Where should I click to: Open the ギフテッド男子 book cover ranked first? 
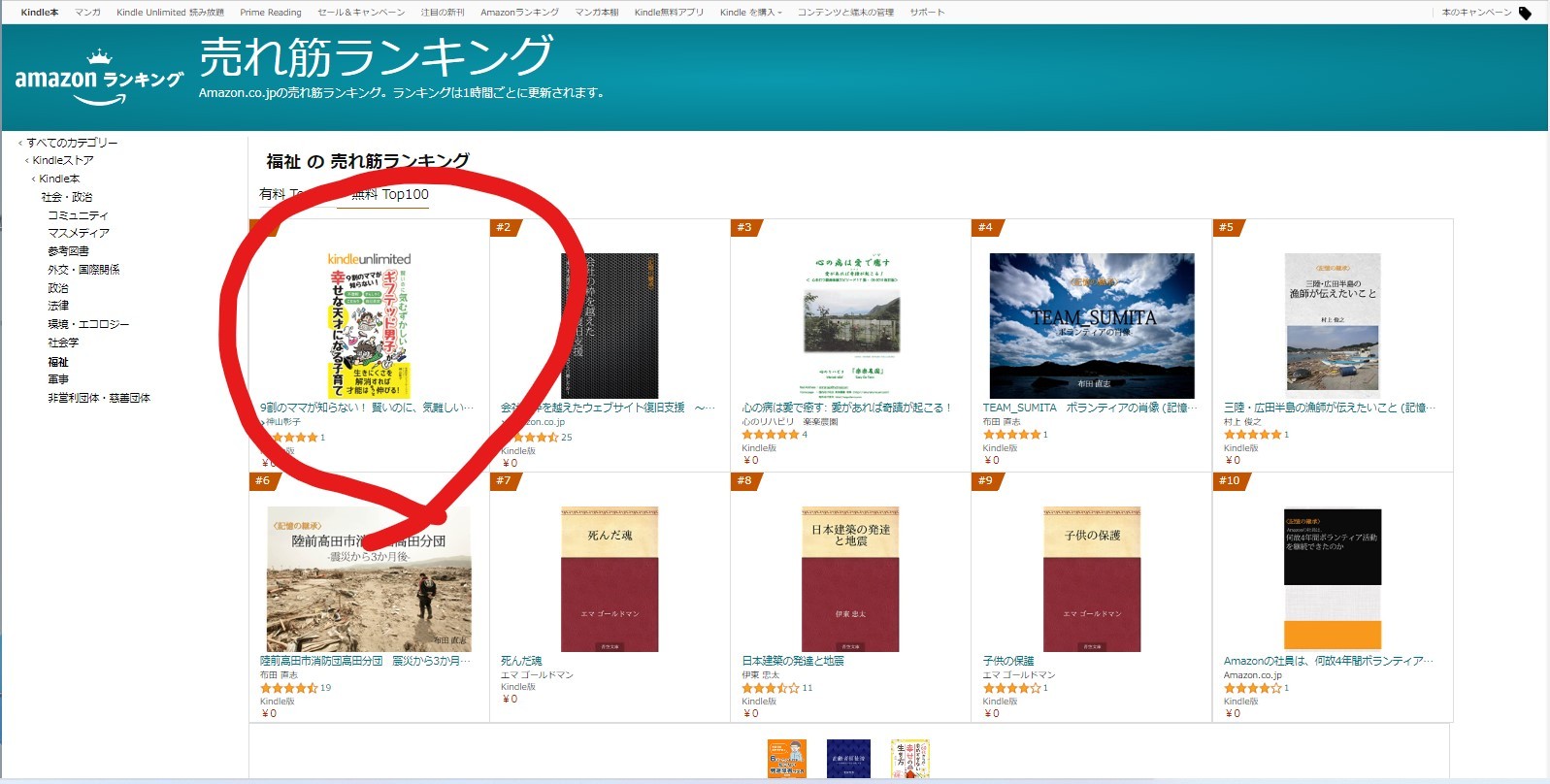point(369,325)
